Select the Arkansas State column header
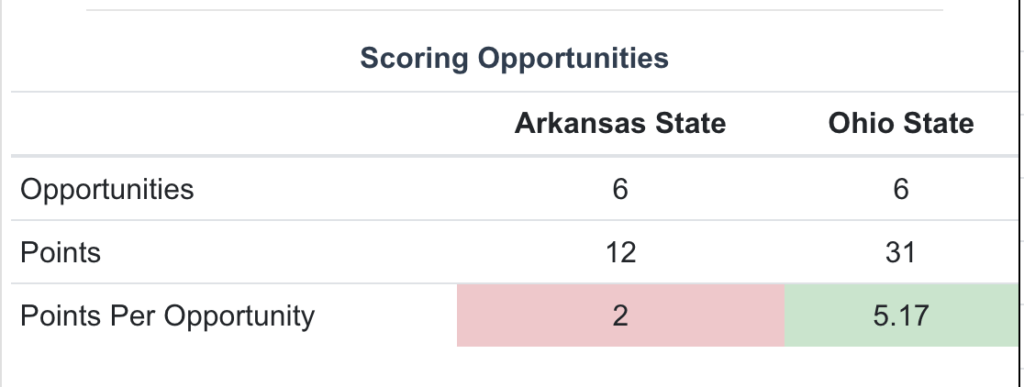Screen dimensions: 1024x387 point(620,123)
